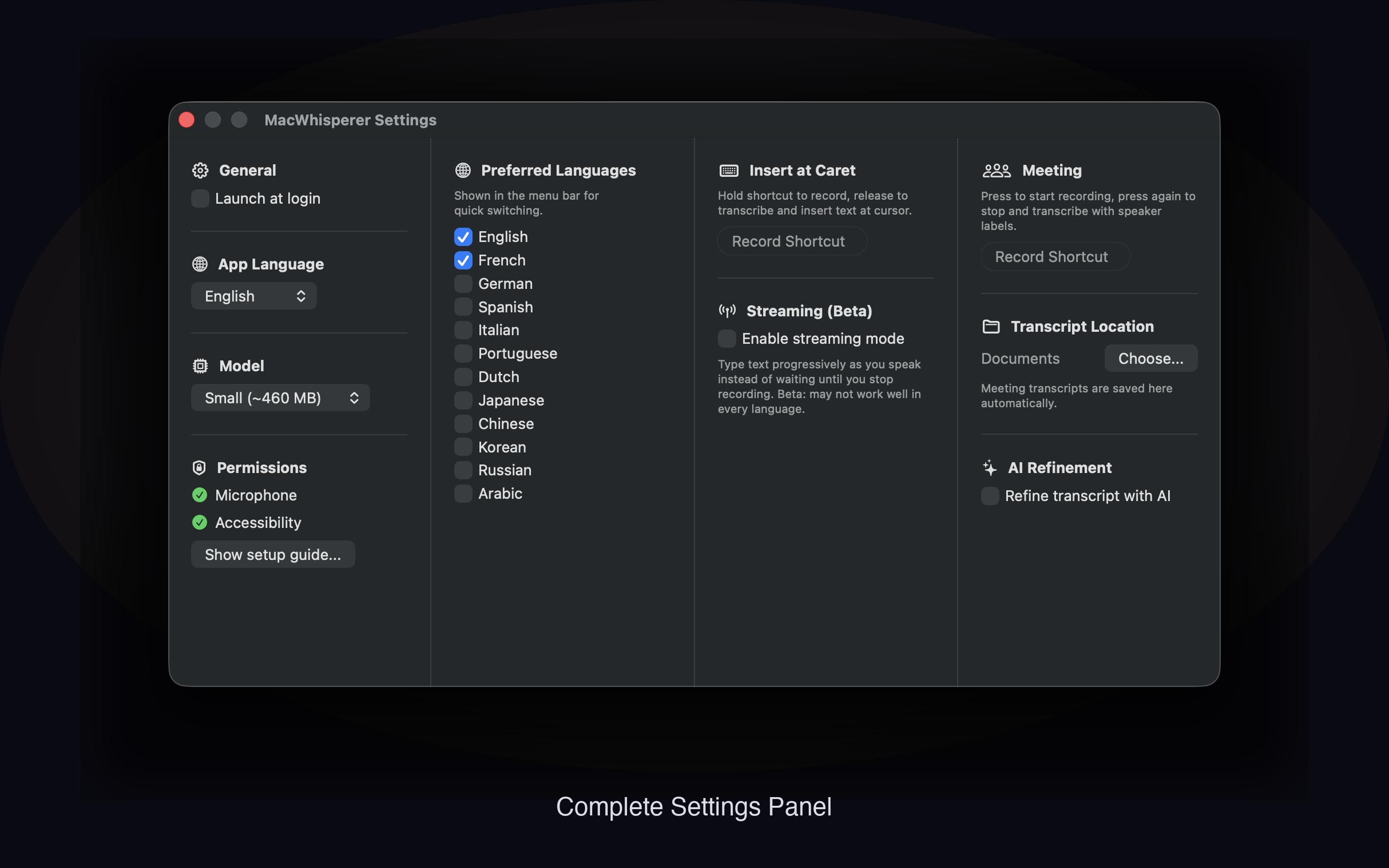This screenshot has height=868, width=1389.
Task: Click Record Shortcut under Insert at Caret
Action: [791, 241]
